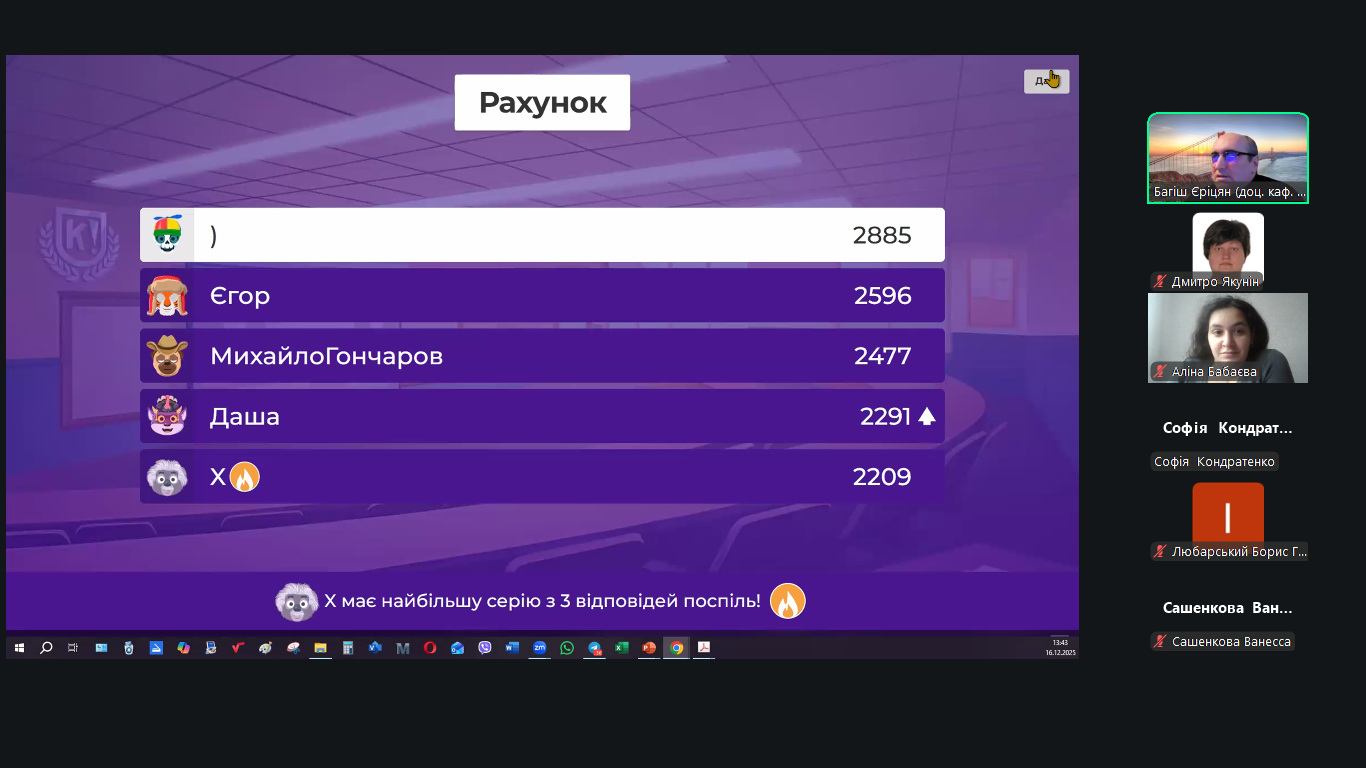Open Microsoft Word from the taskbar
The image size is (1366, 768).
(512, 648)
